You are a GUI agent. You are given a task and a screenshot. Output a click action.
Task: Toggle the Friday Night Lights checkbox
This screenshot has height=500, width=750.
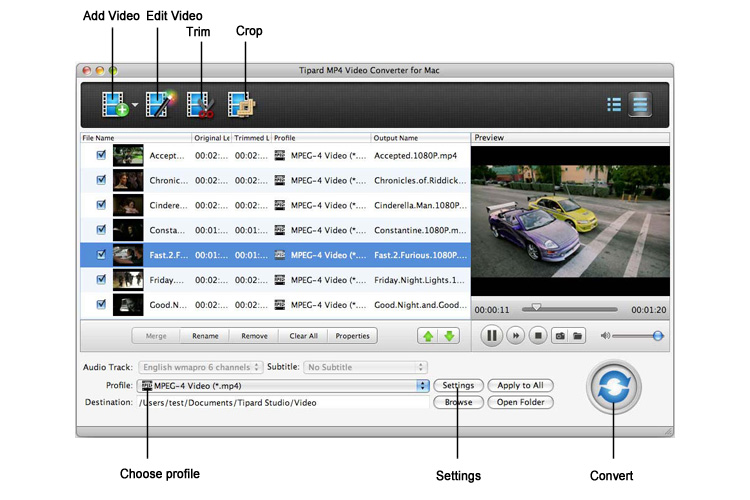[101, 279]
